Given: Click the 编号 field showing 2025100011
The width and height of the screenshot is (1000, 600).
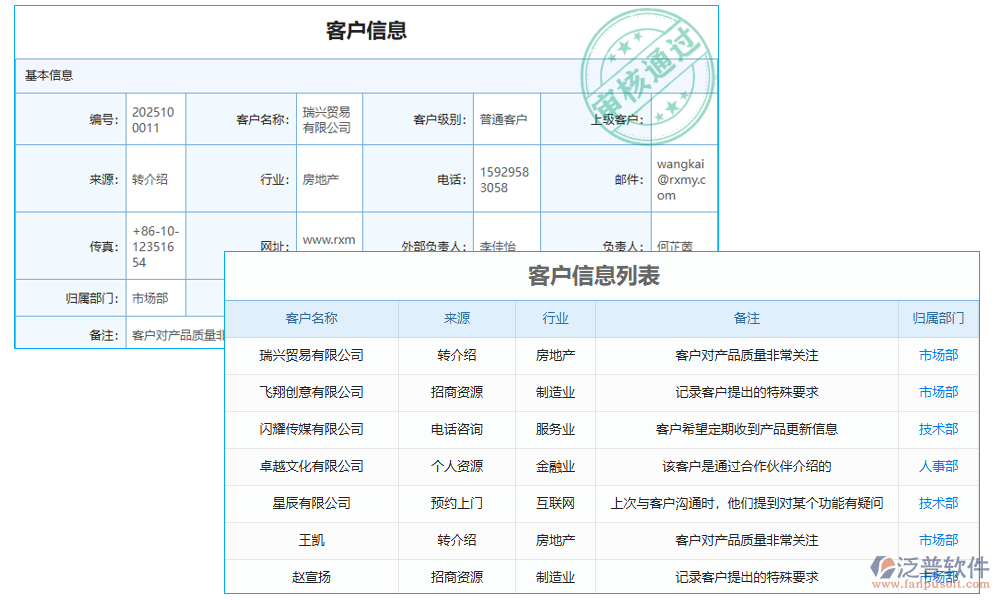Looking at the screenshot, I should point(153,118).
